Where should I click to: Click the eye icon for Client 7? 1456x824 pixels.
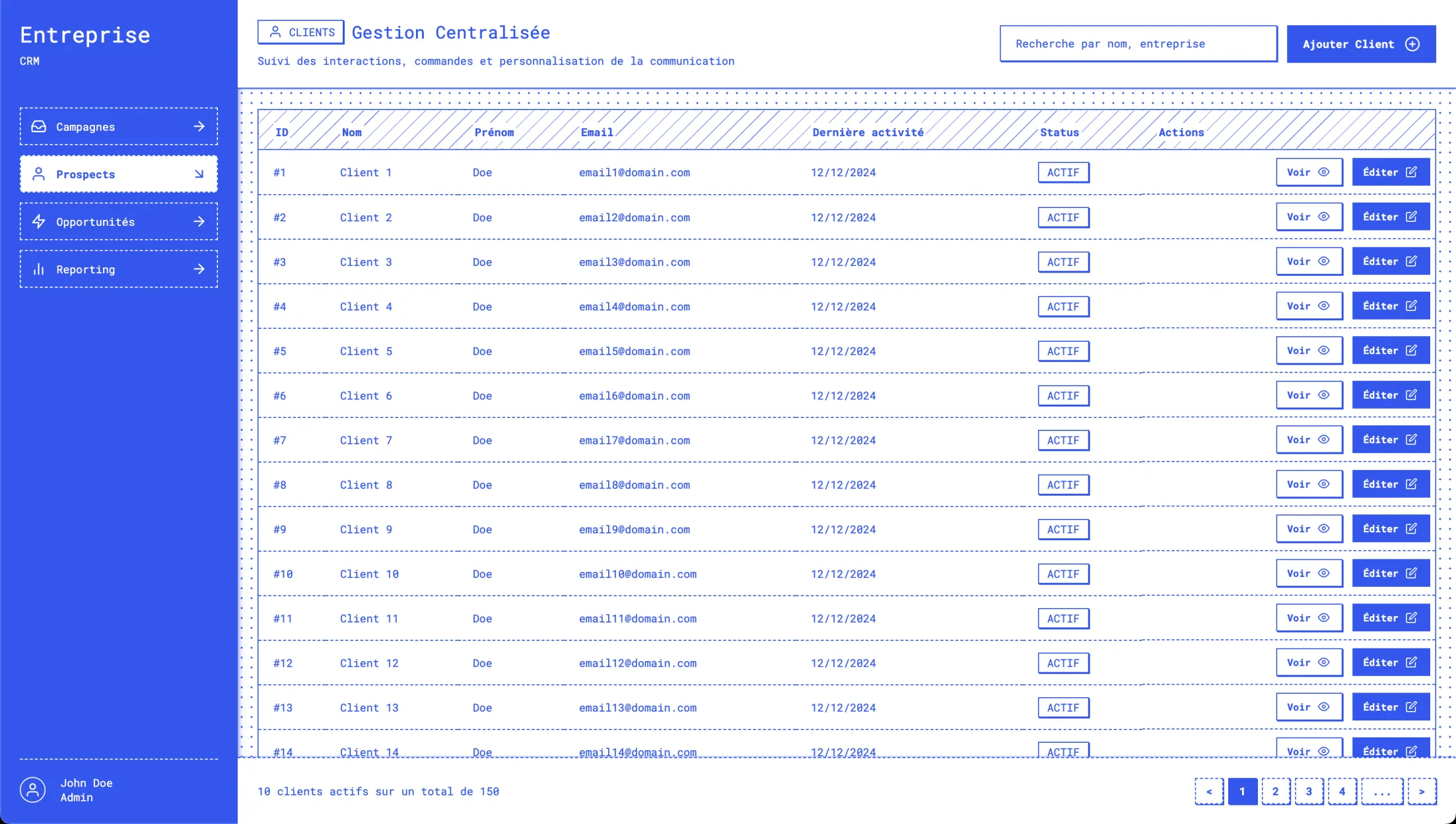tap(1324, 439)
